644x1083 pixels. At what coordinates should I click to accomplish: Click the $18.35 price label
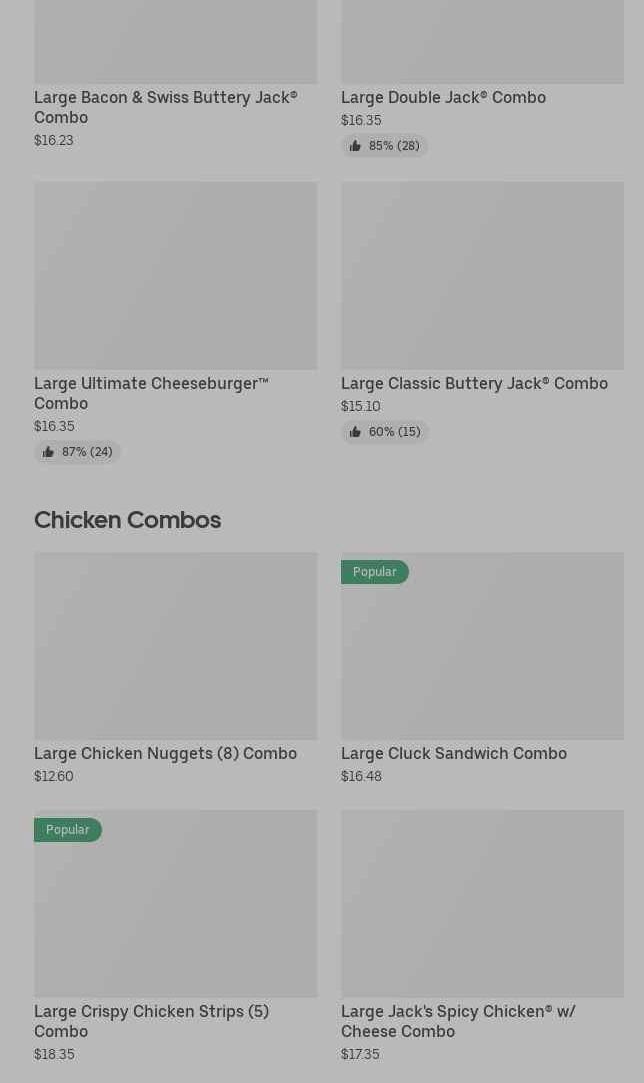[x=54, y=1054]
